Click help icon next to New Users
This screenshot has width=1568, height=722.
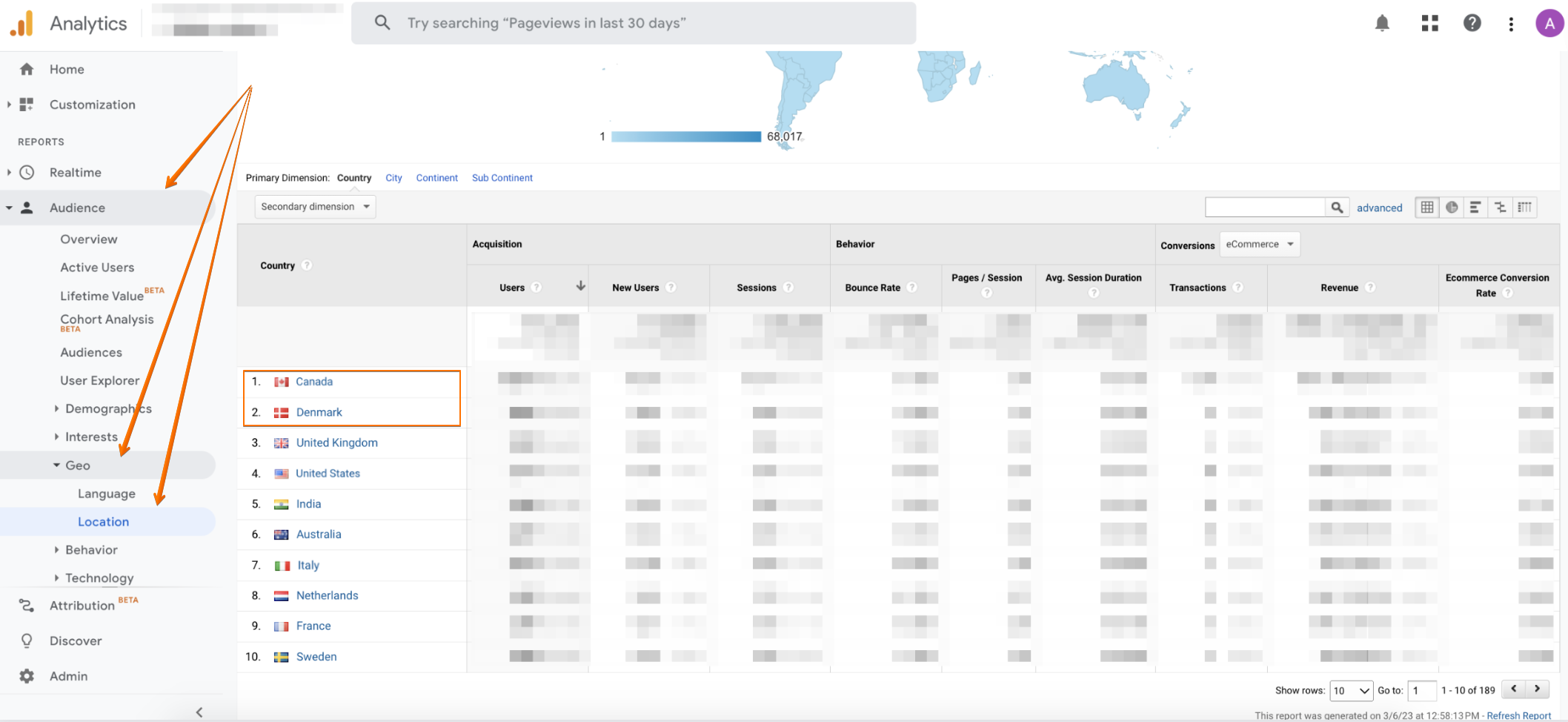[x=671, y=288]
